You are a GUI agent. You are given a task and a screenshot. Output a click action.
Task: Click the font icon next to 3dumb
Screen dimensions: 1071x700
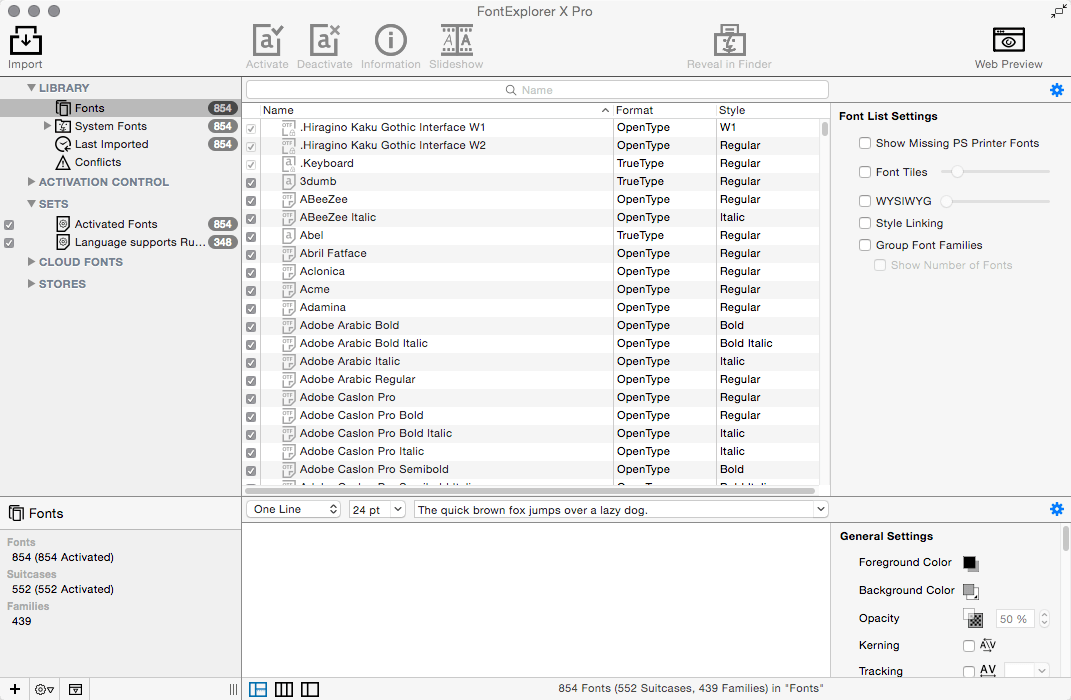pyautogui.click(x=289, y=181)
